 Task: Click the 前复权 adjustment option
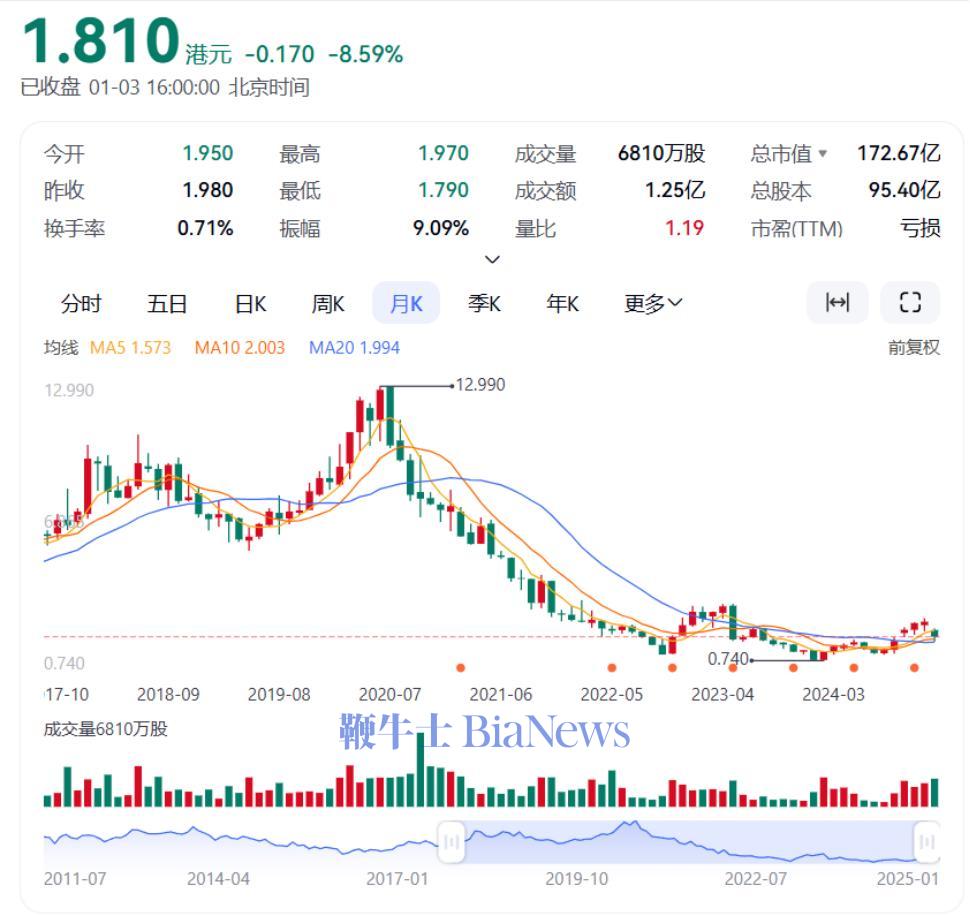tap(914, 348)
